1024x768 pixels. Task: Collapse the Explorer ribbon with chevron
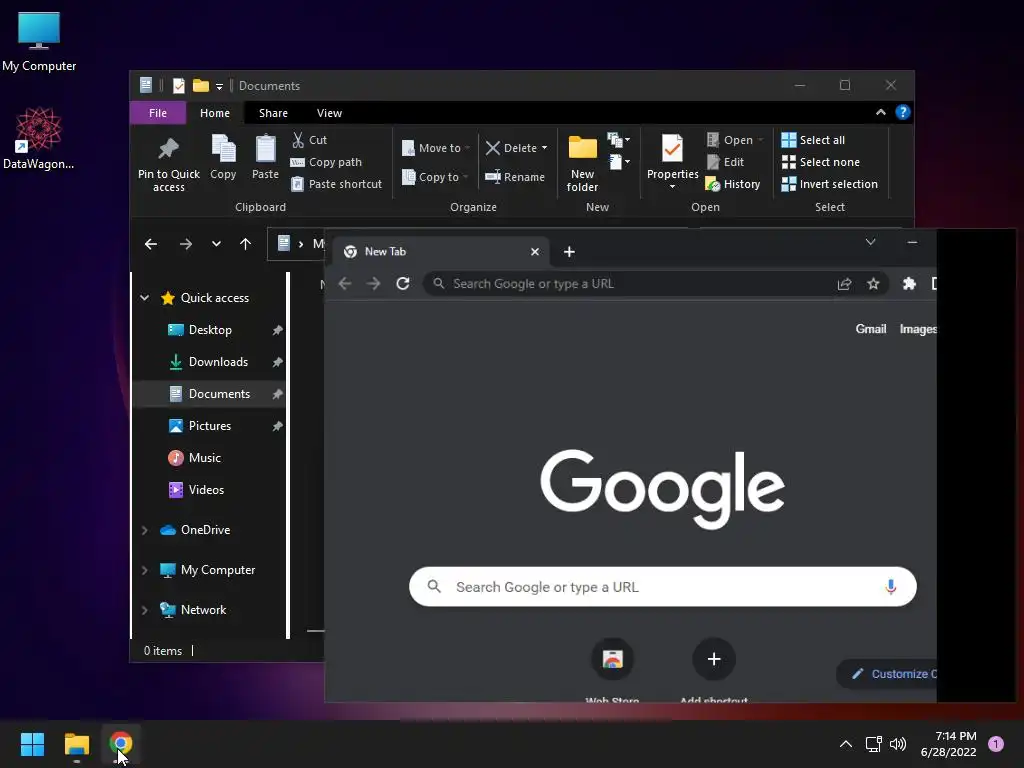tap(881, 112)
